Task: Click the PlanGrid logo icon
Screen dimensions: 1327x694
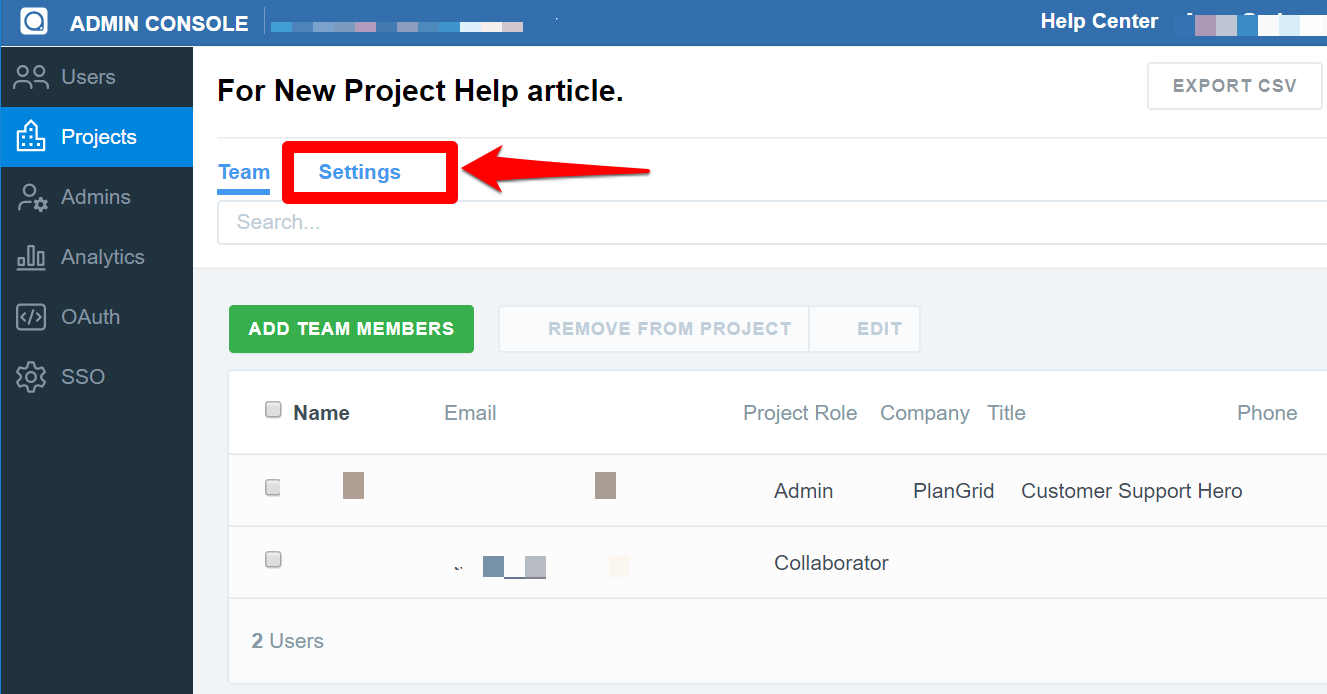Action: tap(34, 22)
